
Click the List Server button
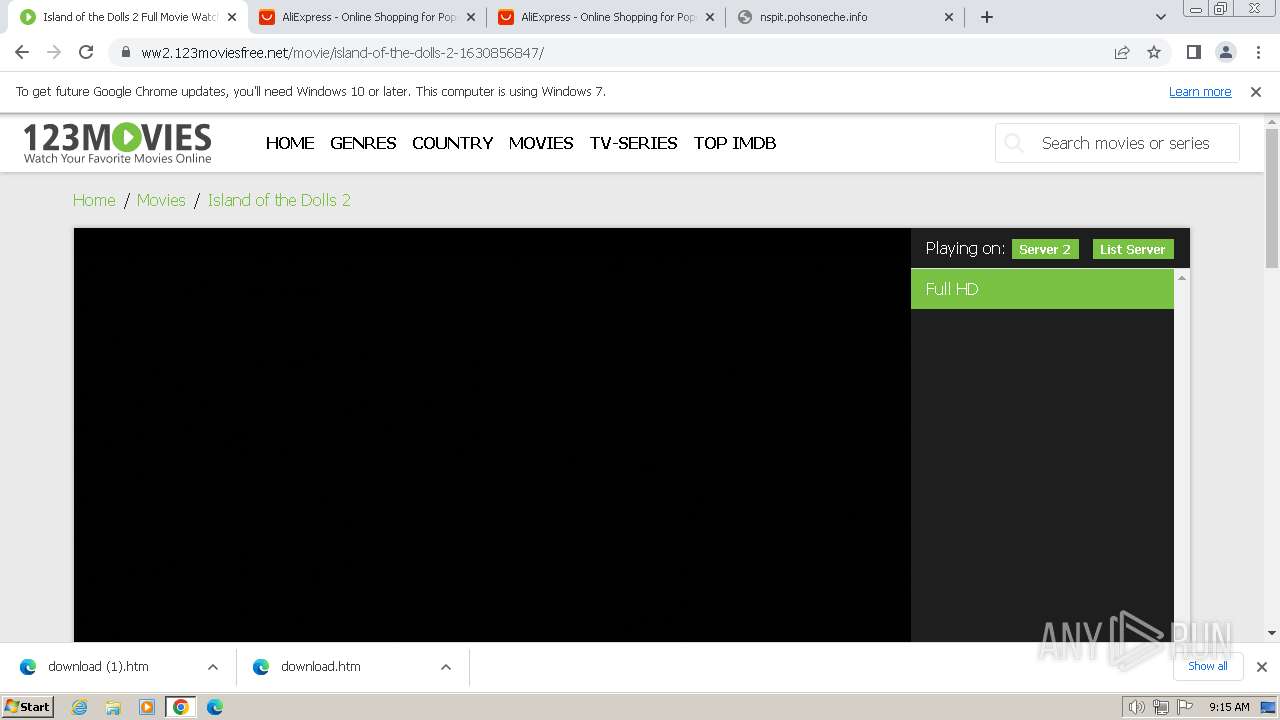(x=1133, y=249)
